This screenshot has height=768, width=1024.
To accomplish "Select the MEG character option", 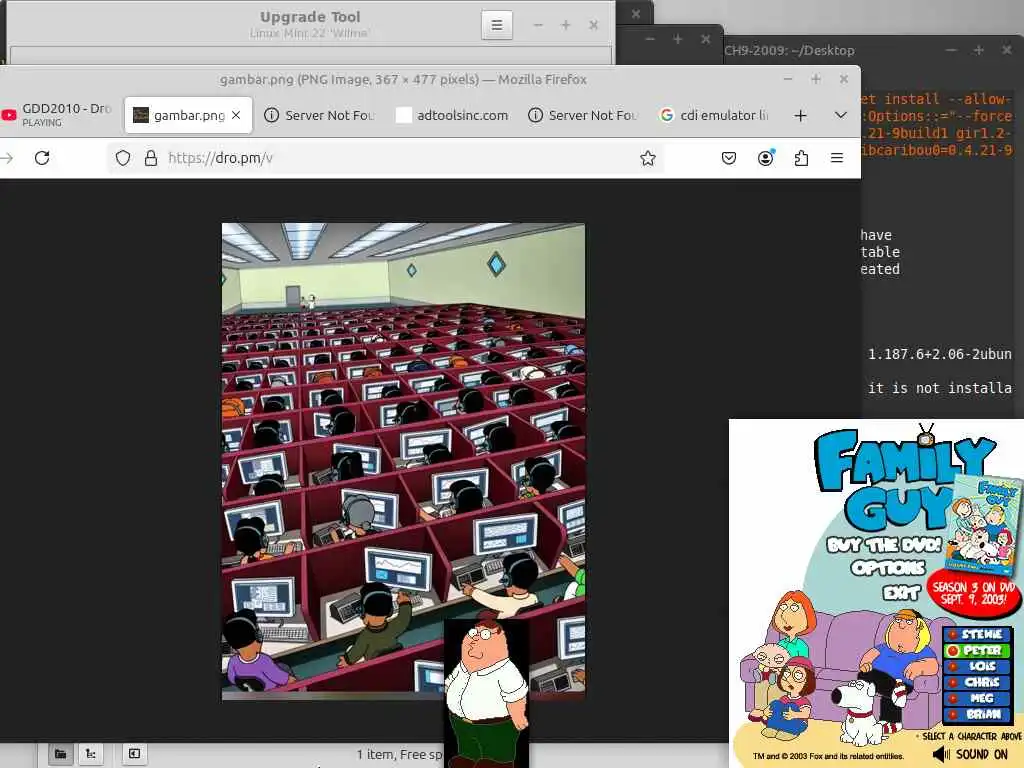I will [x=978, y=698].
